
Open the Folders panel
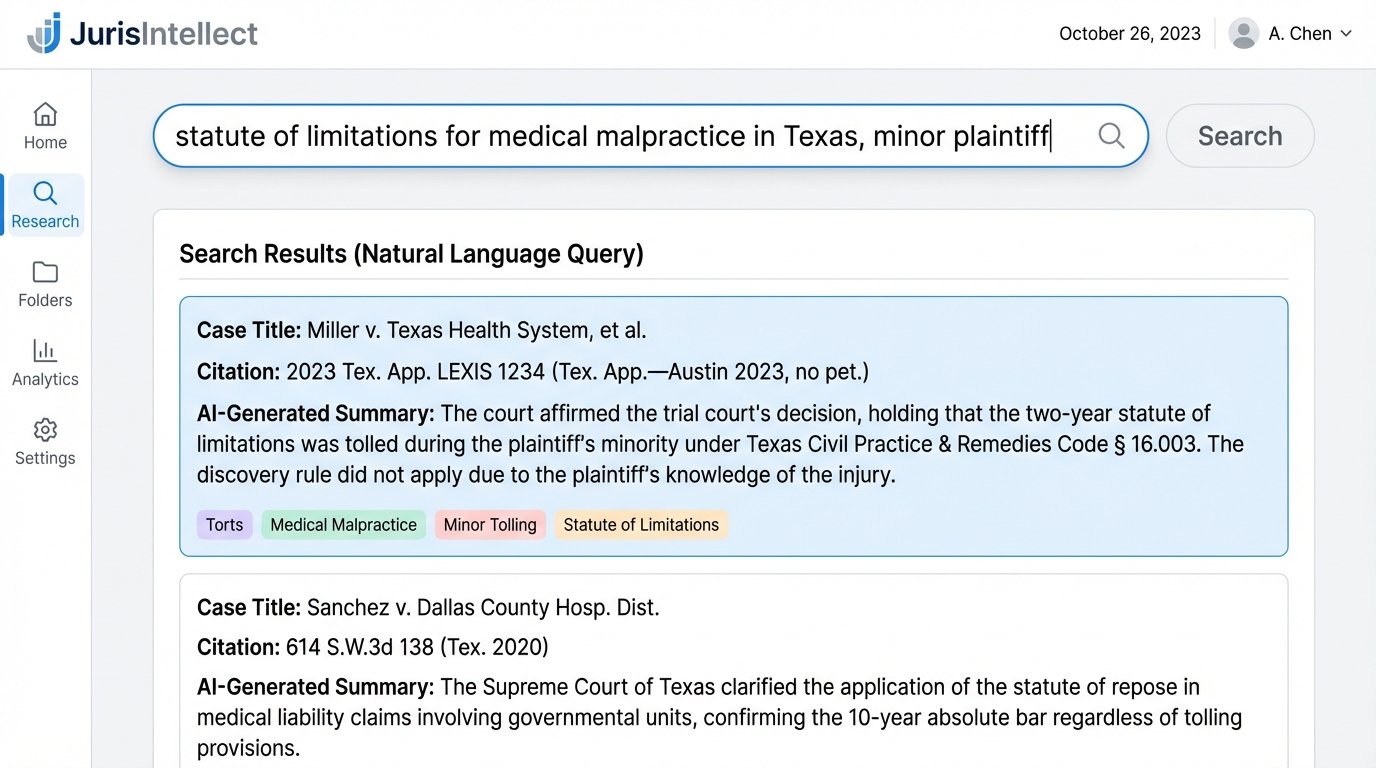tap(44, 282)
